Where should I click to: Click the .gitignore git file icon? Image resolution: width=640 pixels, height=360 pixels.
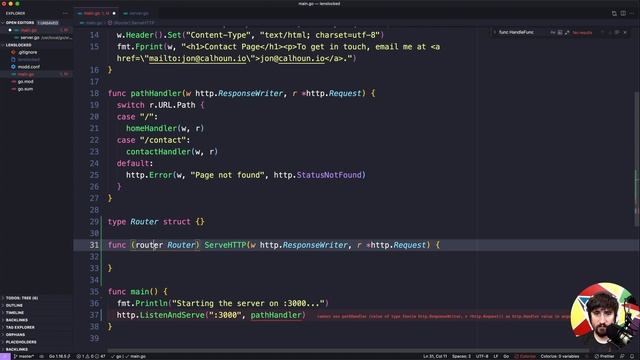coord(13,52)
